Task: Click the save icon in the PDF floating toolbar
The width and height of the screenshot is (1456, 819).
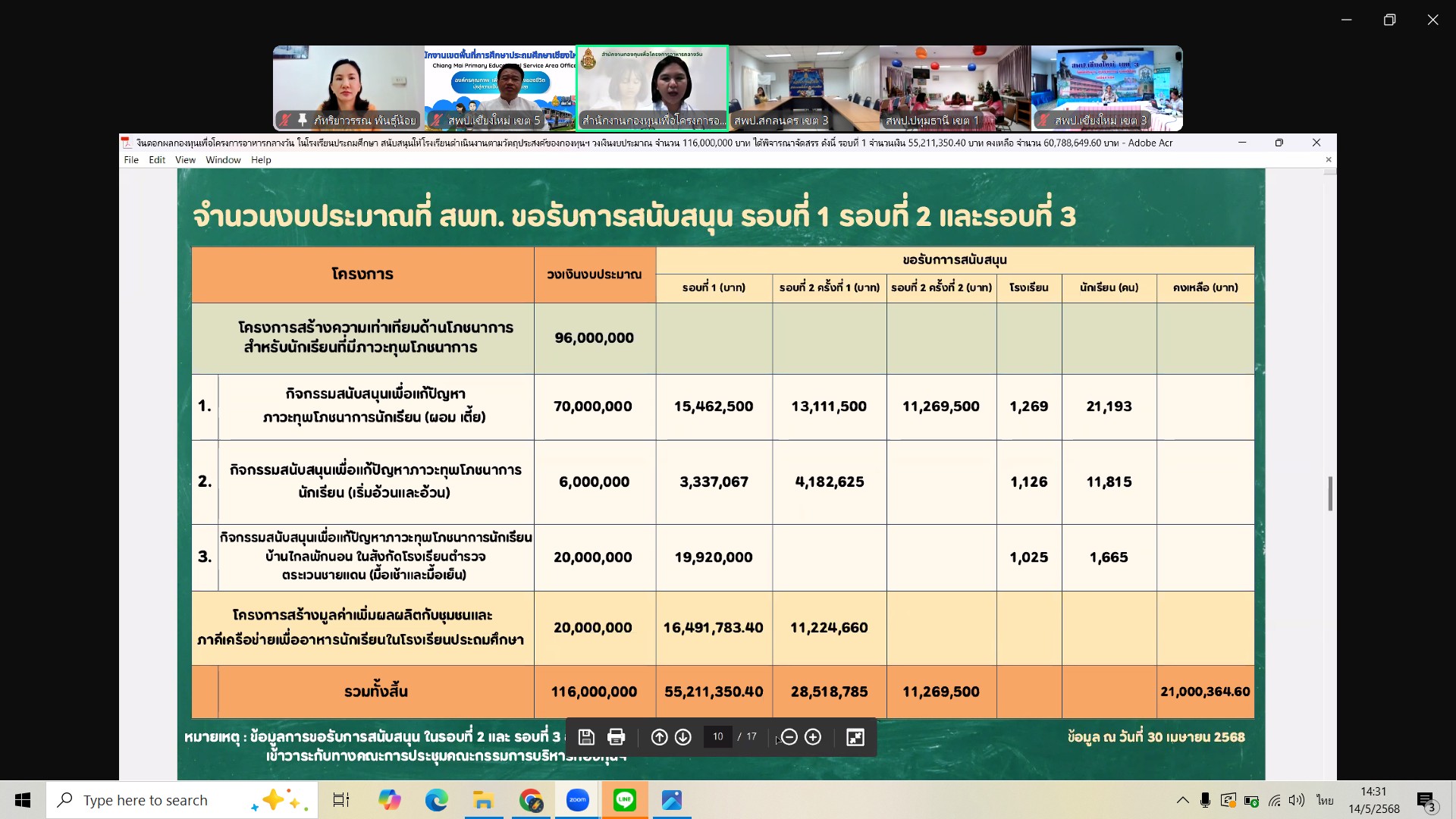Action: [585, 737]
